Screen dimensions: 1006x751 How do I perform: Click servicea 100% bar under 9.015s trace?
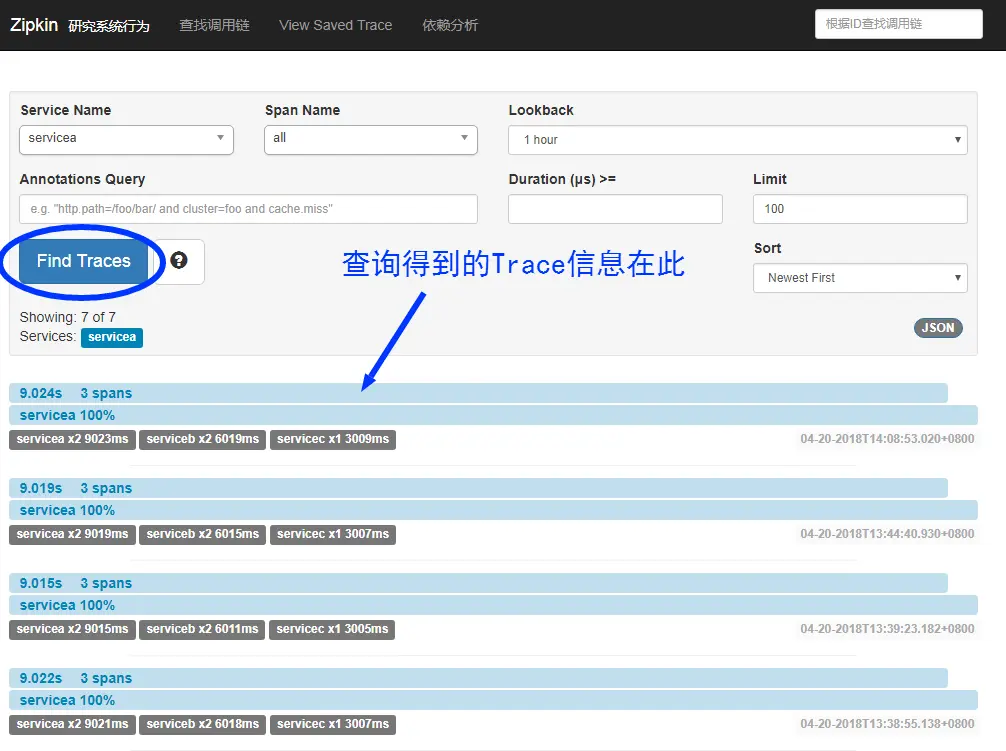point(493,605)
